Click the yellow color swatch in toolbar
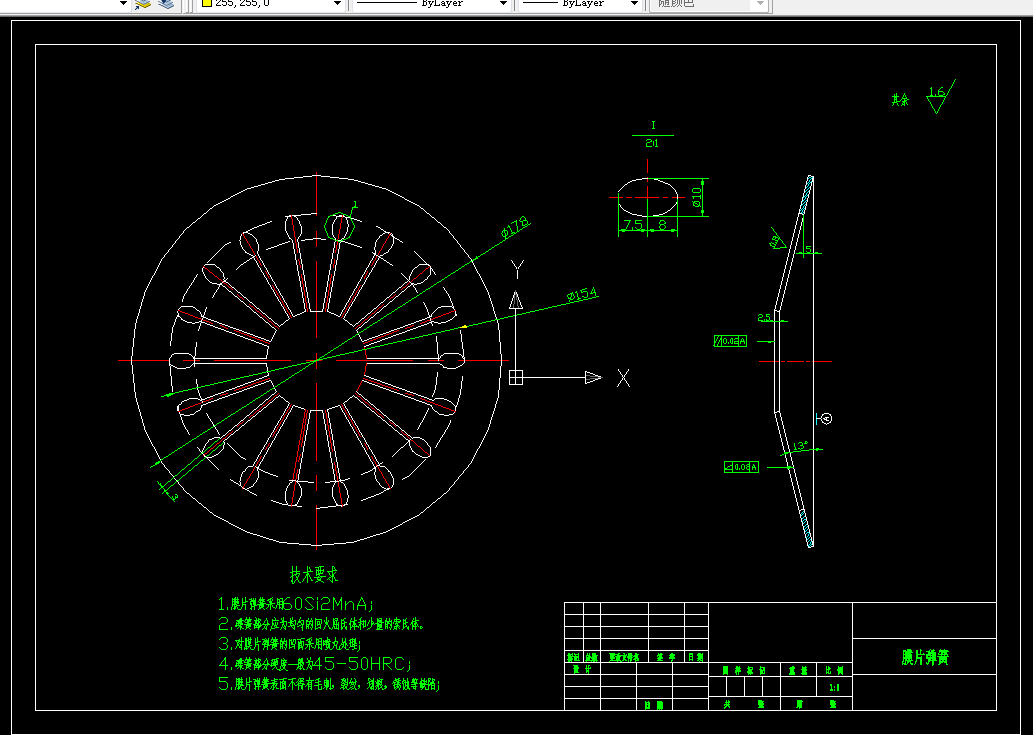 [x=206, y=3]
